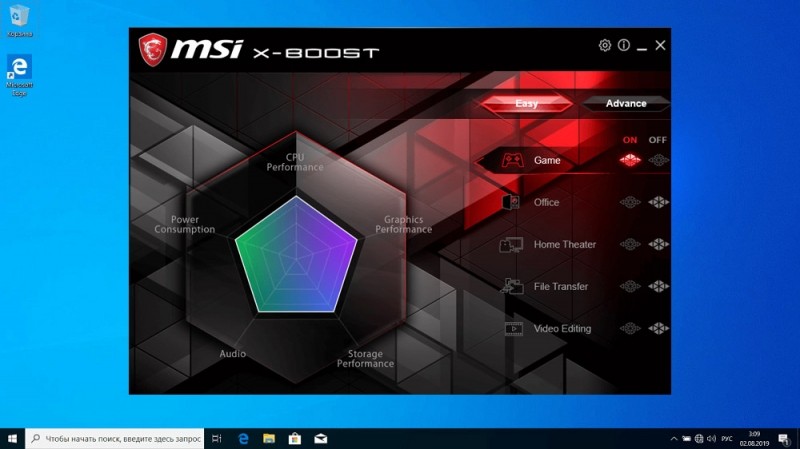Minimize the MSI X-Boost window

point(642,49)
